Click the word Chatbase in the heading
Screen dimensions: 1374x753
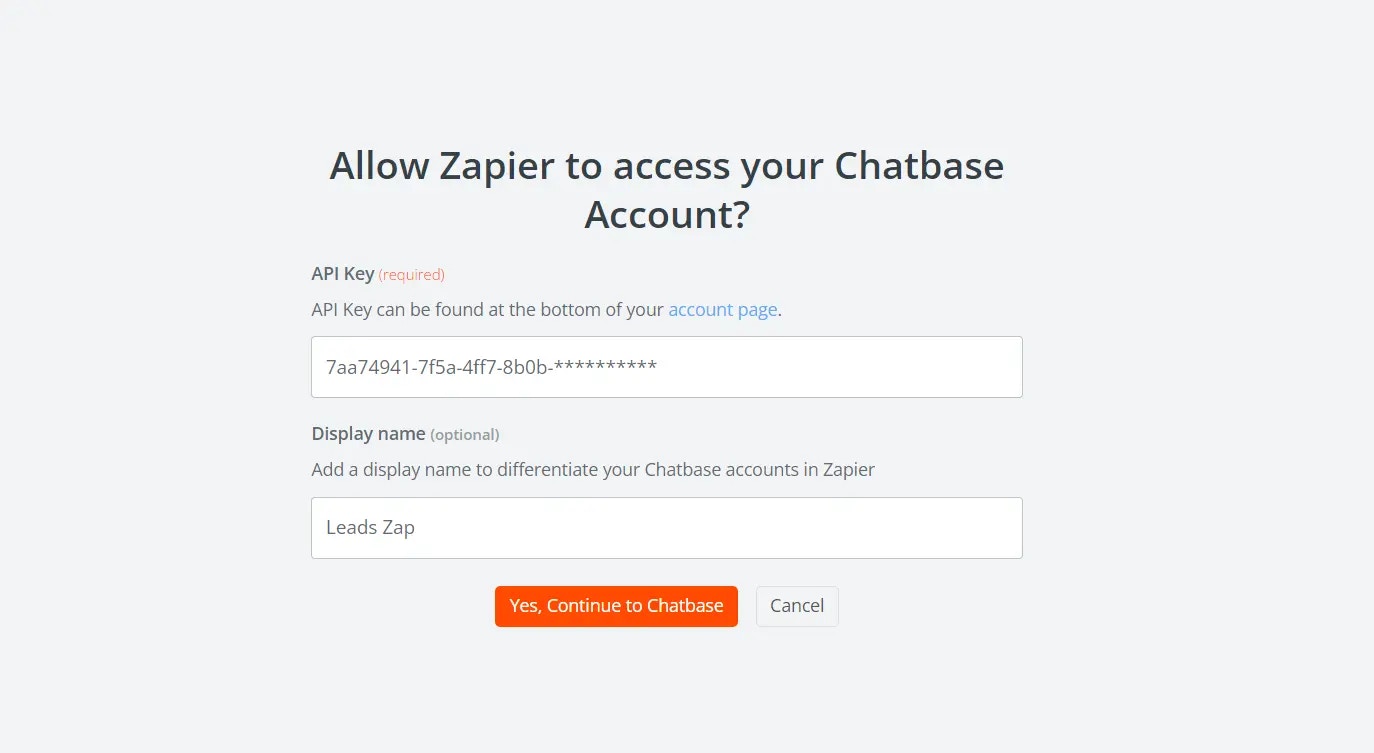point(919,166)
